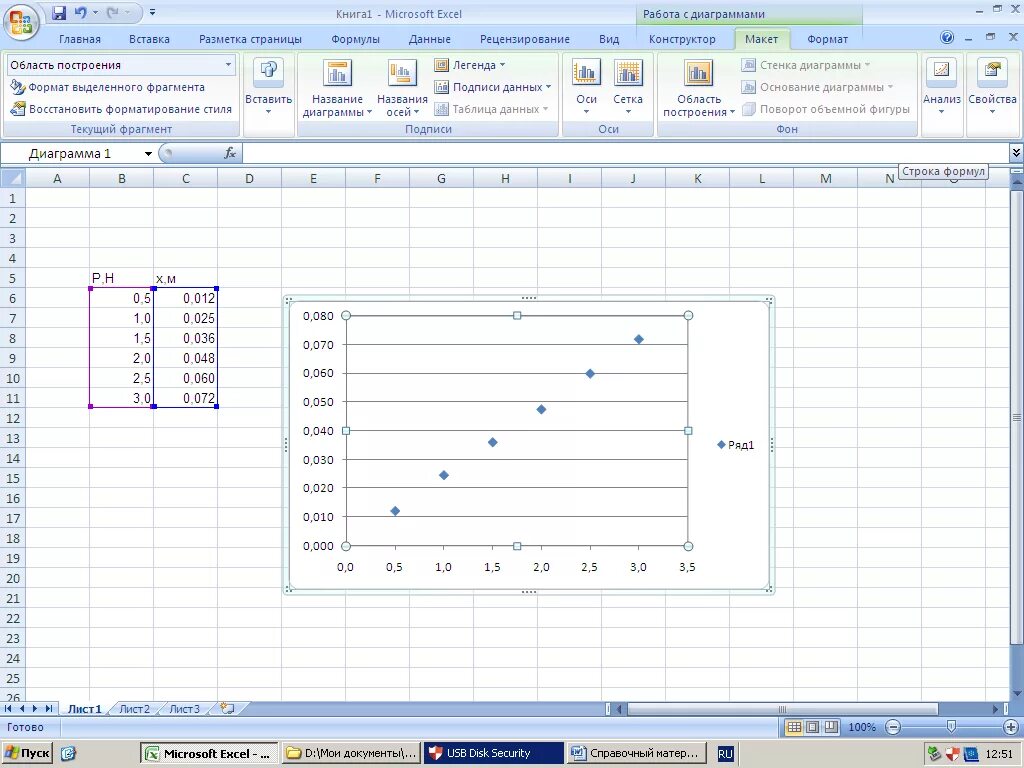Click the formula bar input field
Viewport: 1024px width, 768px height.
pos(626,153)
